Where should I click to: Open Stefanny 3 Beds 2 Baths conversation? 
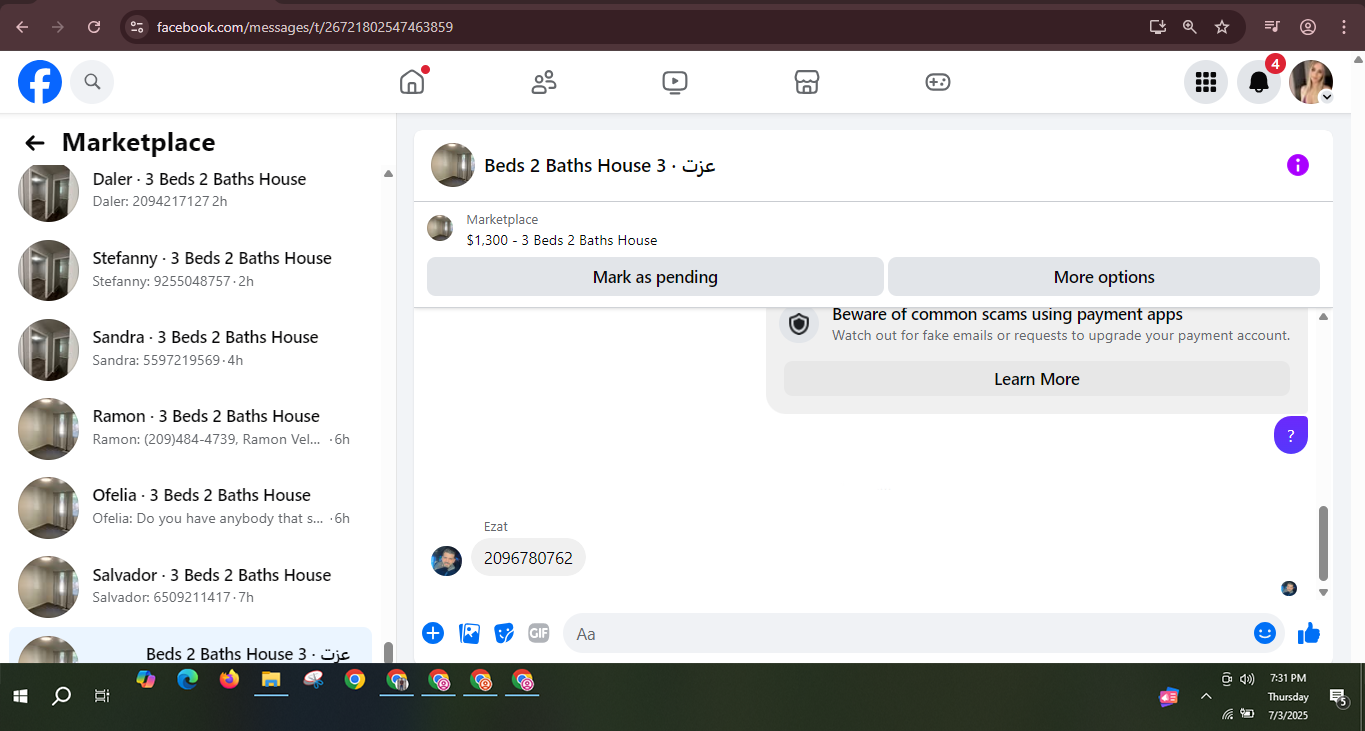[190, 270]
